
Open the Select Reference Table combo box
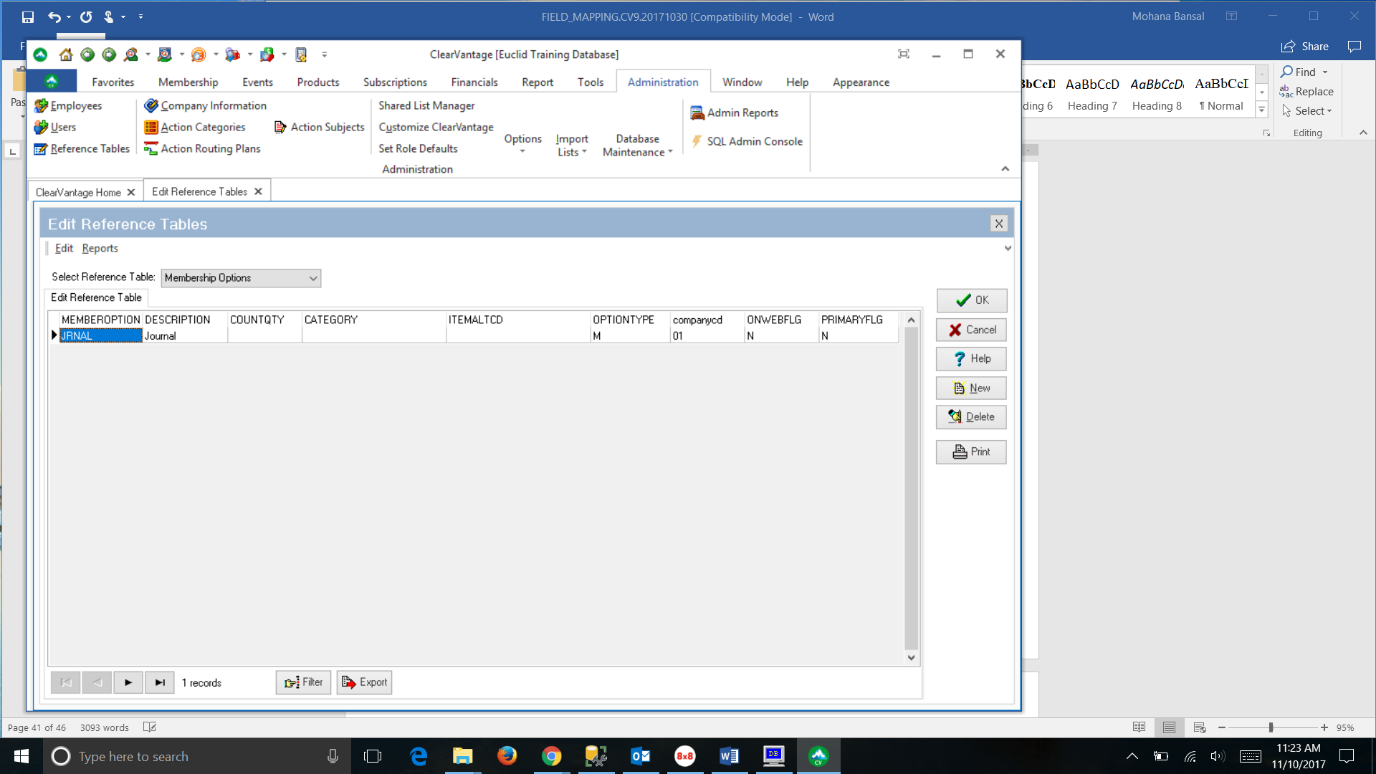pos(241,278)
